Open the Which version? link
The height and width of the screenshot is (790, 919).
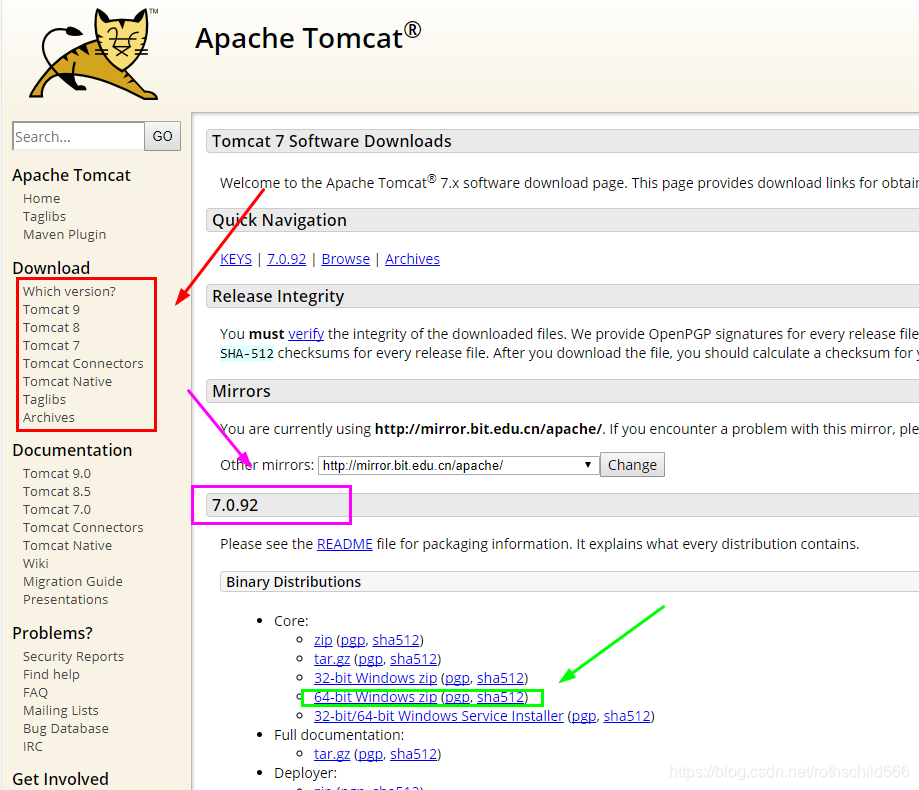[x=69, y=291]
